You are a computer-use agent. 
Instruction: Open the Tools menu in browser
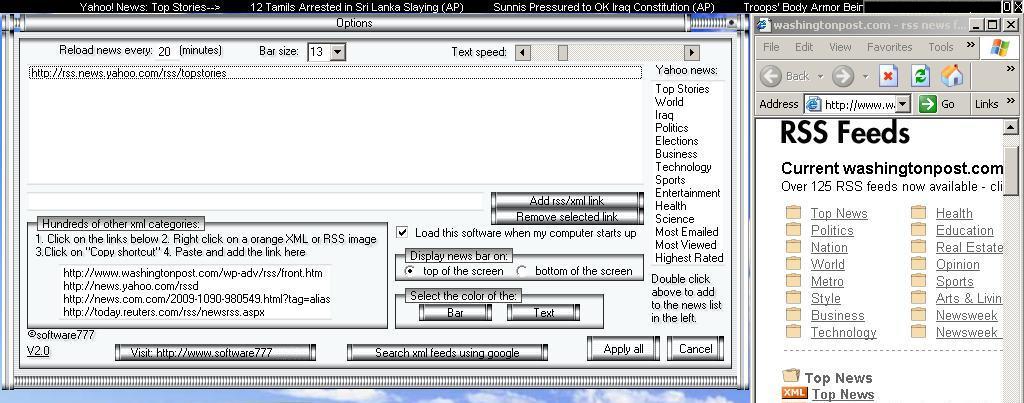click(941, 47)
